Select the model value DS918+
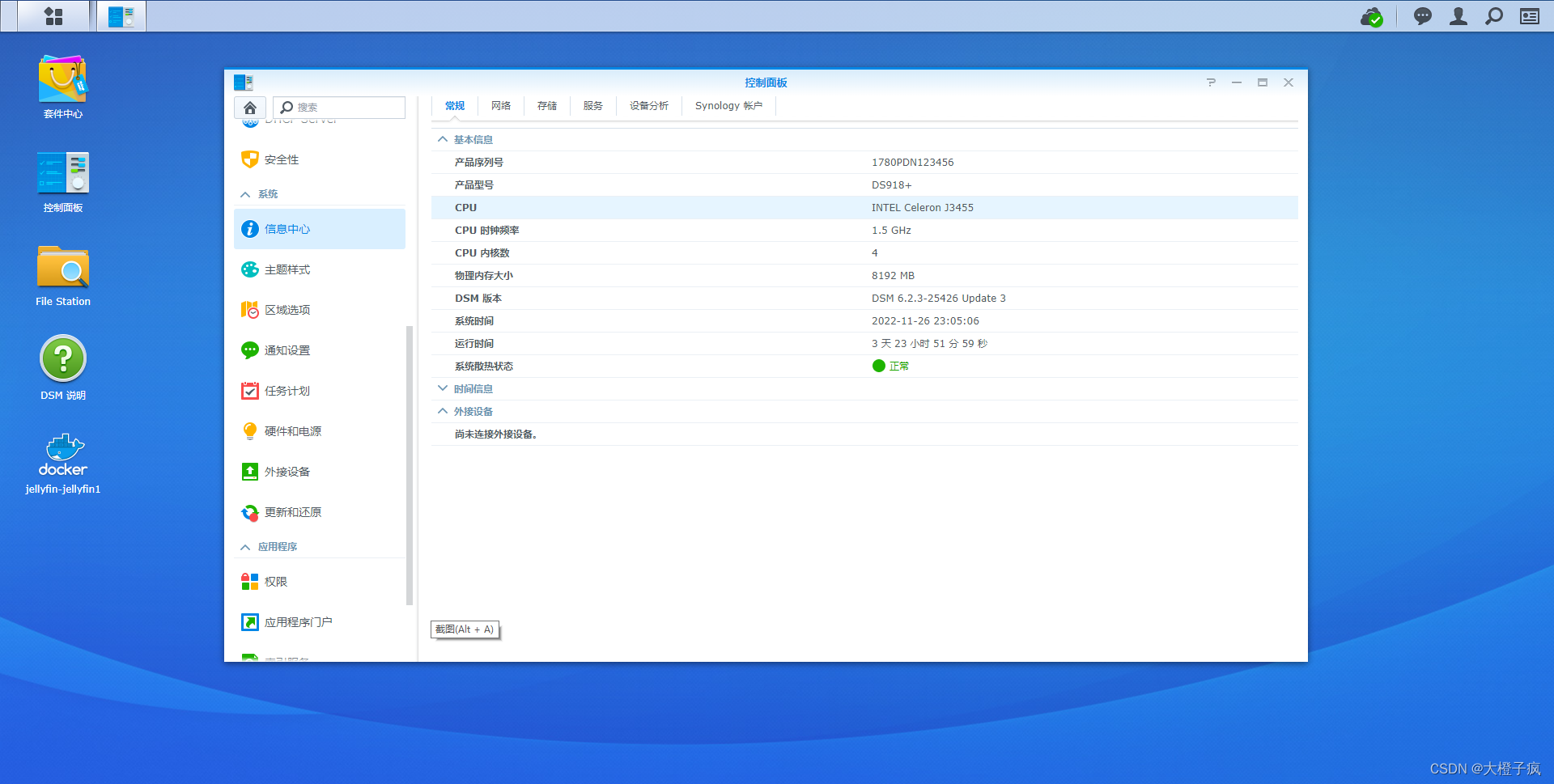The height and width of the screenshot is (784, 1554). (891, 185)
